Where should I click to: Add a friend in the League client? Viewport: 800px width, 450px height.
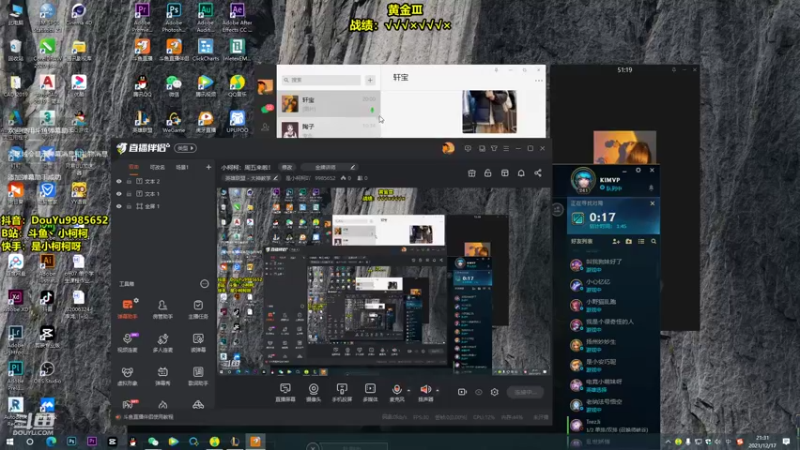pos(616,241)
